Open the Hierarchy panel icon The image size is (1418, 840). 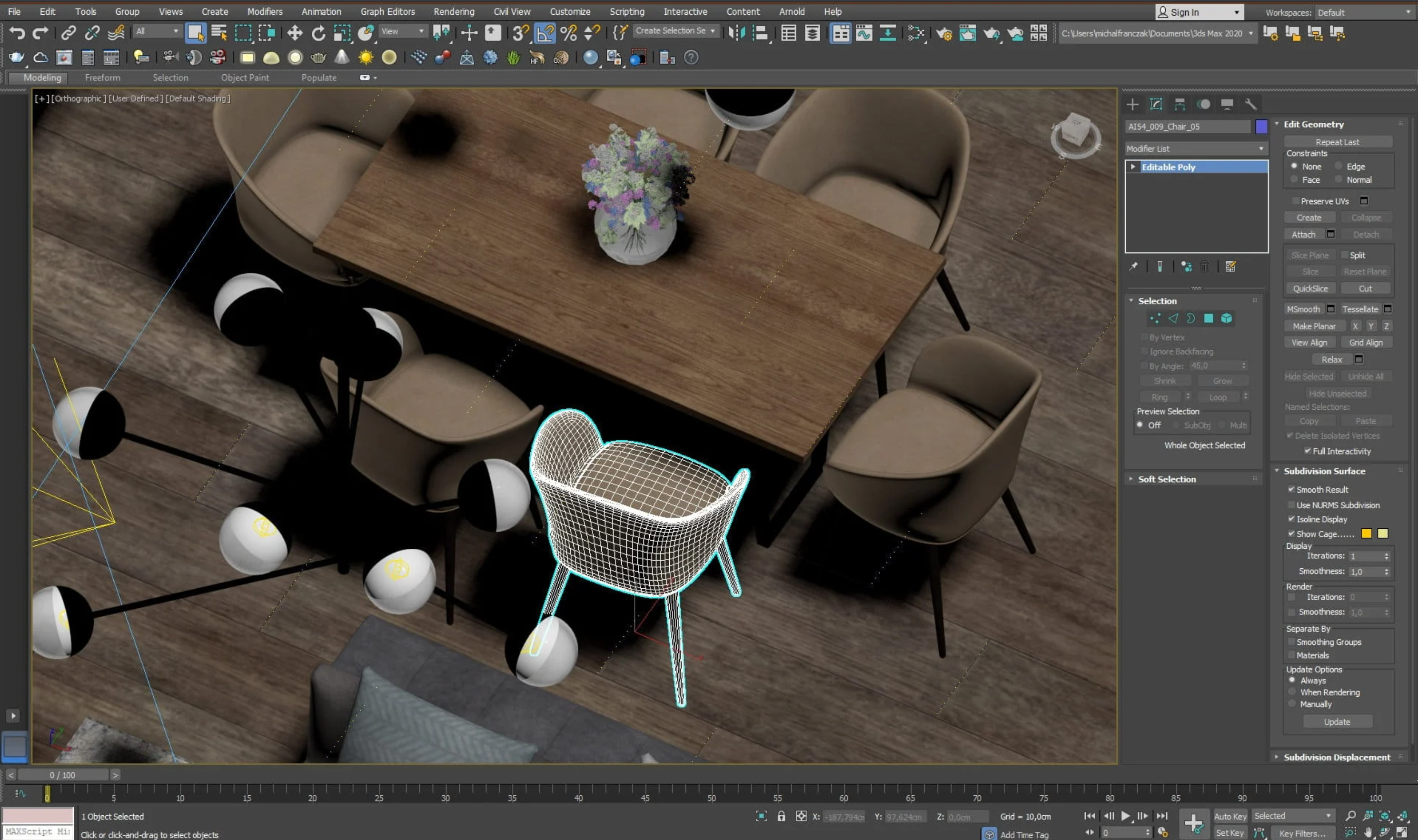[x=1180, y=104]
